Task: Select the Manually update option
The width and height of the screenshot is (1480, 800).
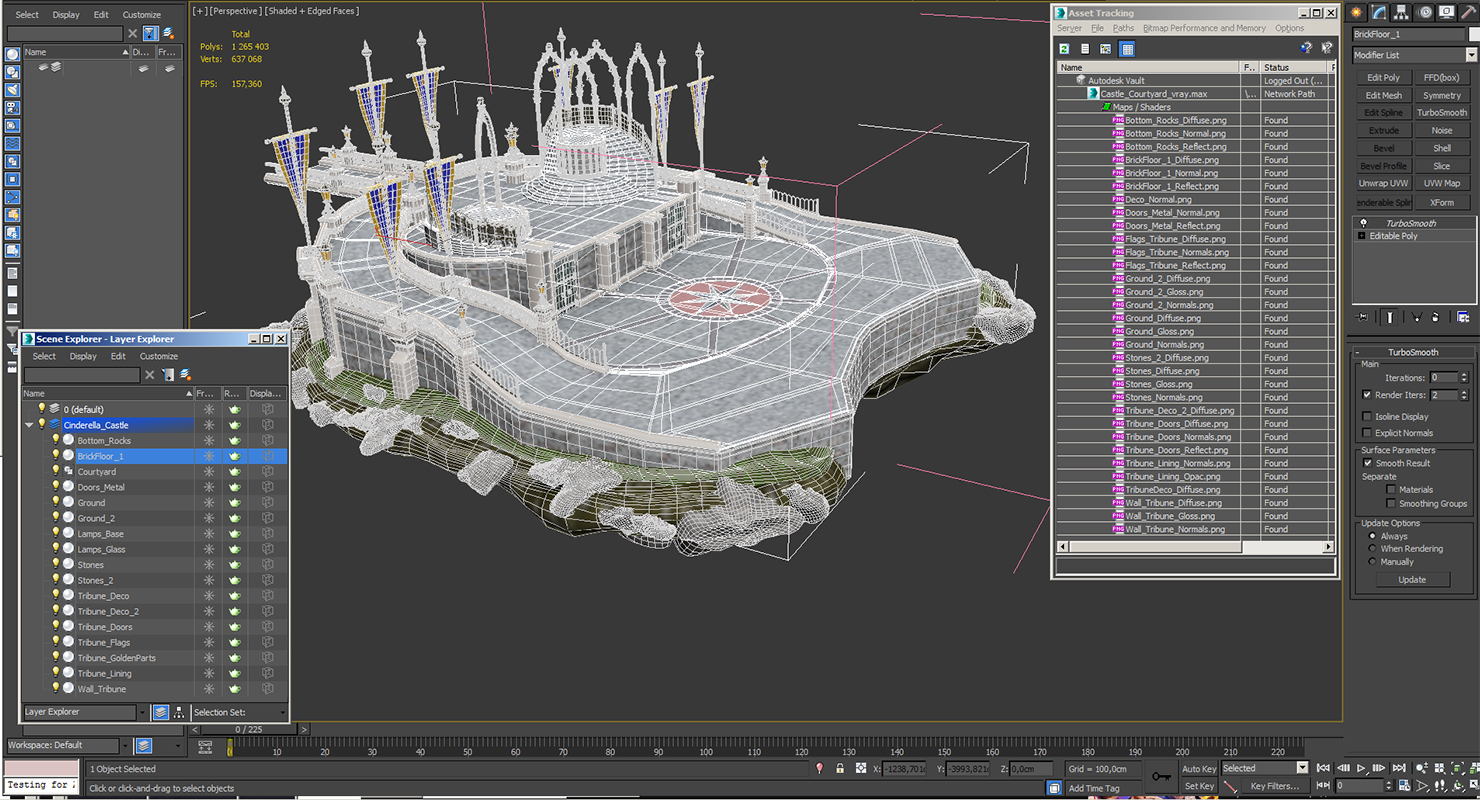Action: click(x=1372, y=562)
